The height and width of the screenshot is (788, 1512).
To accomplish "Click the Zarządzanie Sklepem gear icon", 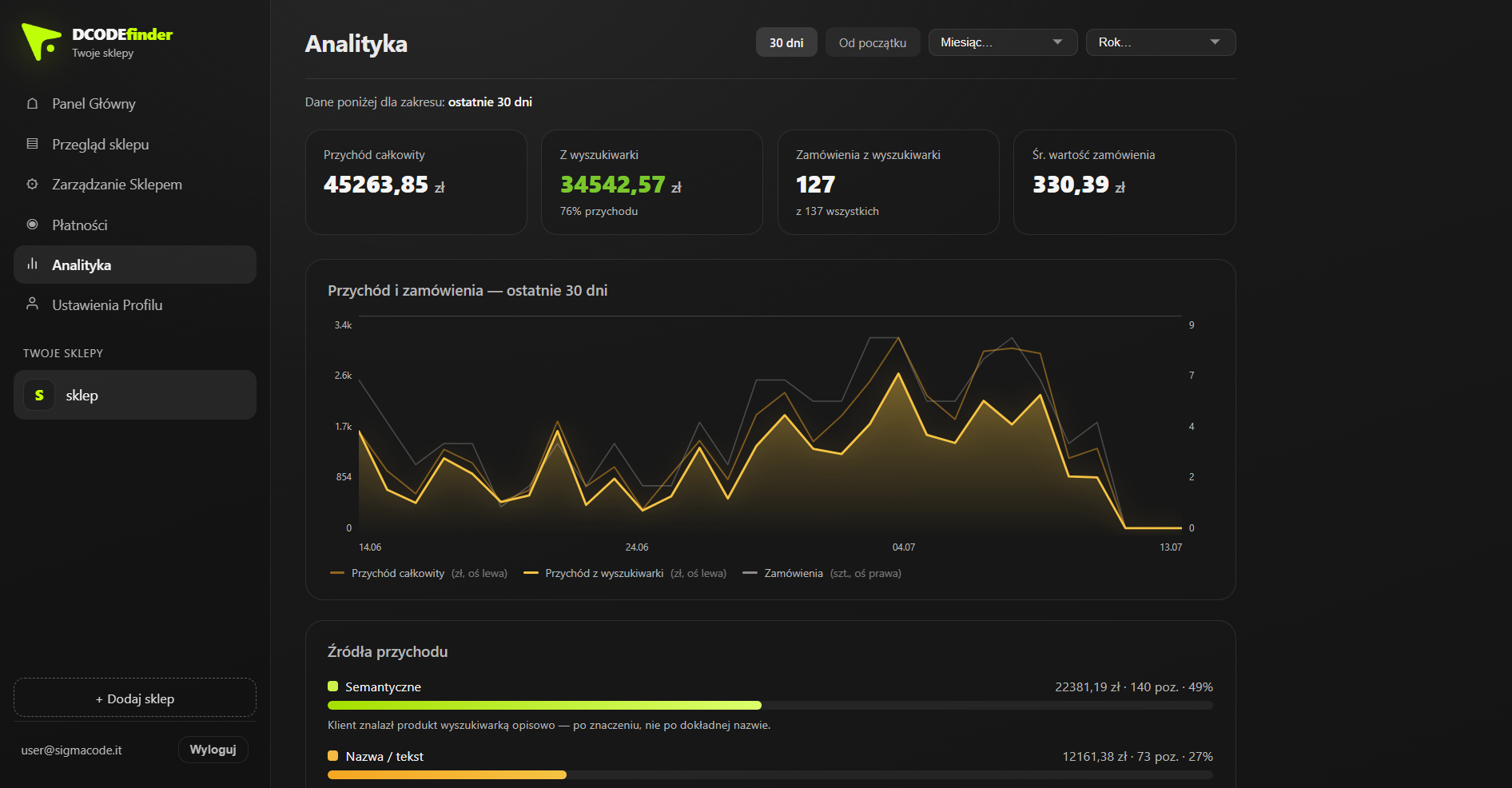I will pos(32,185).
